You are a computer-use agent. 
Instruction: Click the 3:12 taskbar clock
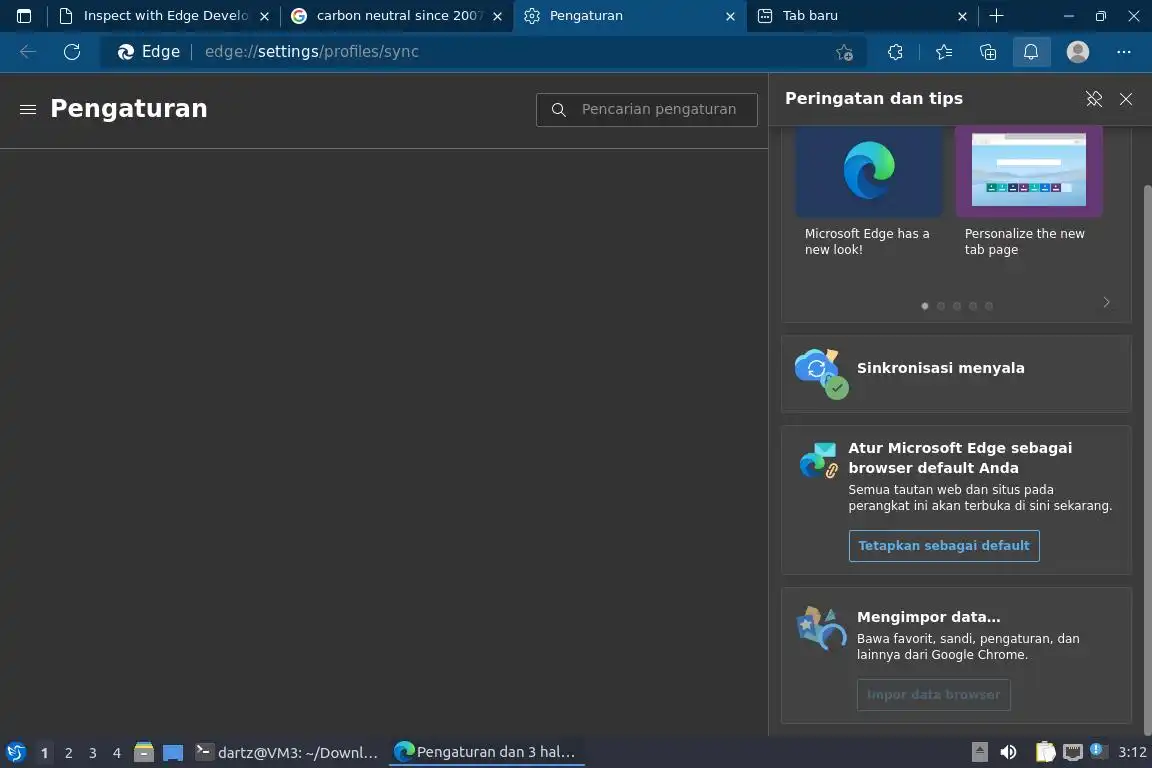point(1132,752)
